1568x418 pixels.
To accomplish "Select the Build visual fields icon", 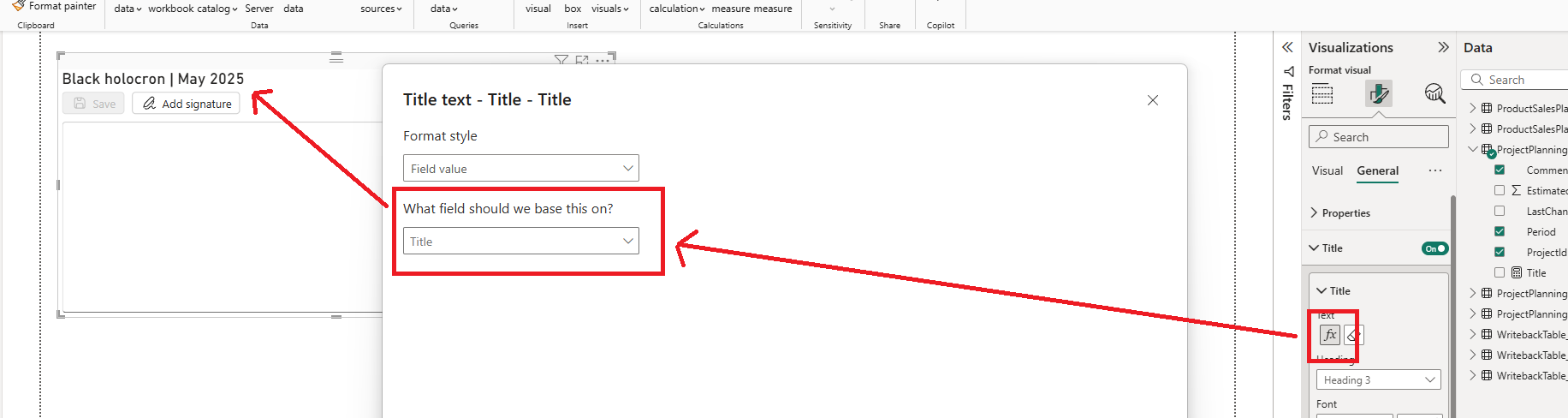I will pyautogui.click(x=1322, y=93).
